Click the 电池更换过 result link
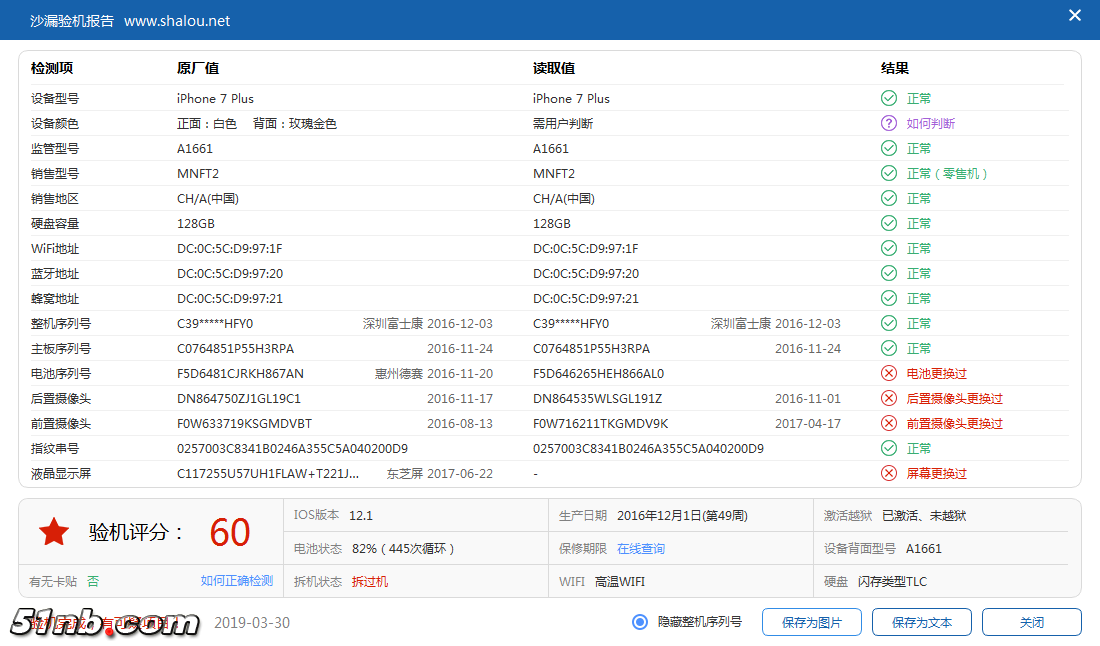The height and width of the screenshot is (646, 1100). coord(938,373)
